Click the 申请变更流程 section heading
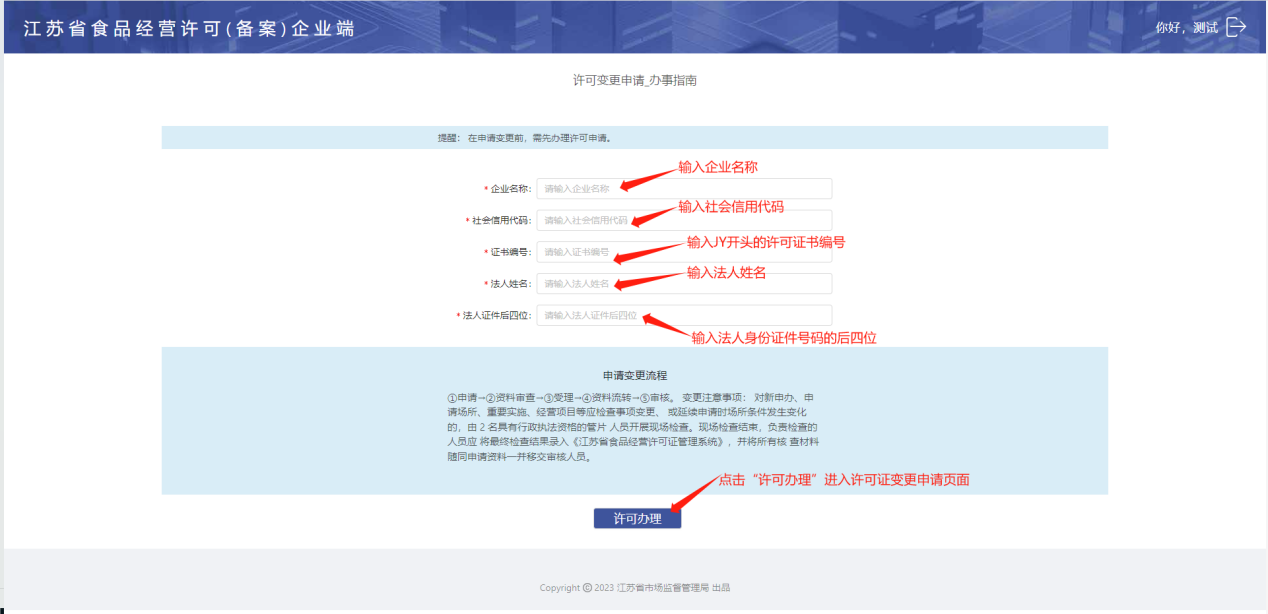1268x614 pixels. point(634,376)
